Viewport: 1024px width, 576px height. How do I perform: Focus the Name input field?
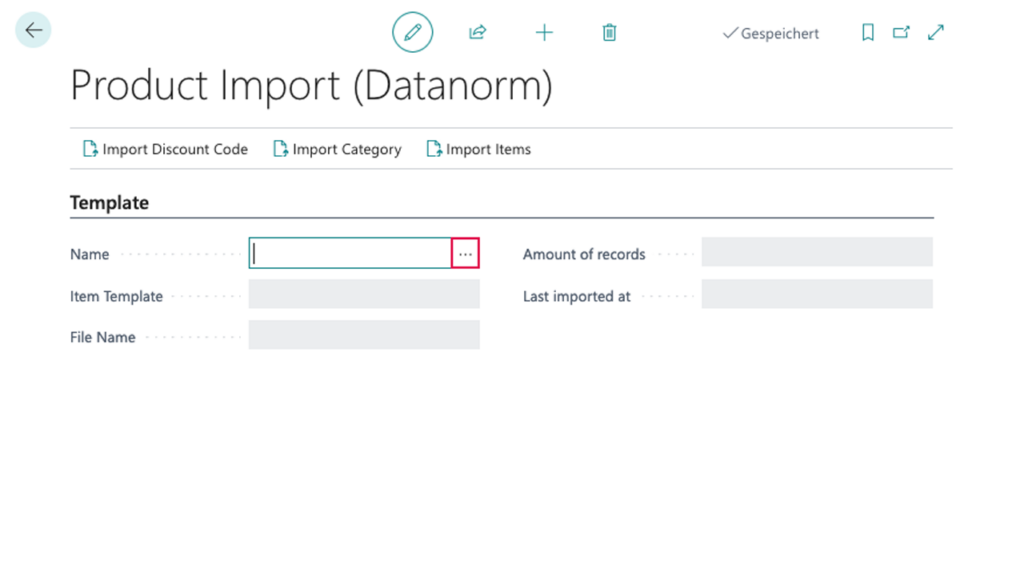click(x=350, y=253)
